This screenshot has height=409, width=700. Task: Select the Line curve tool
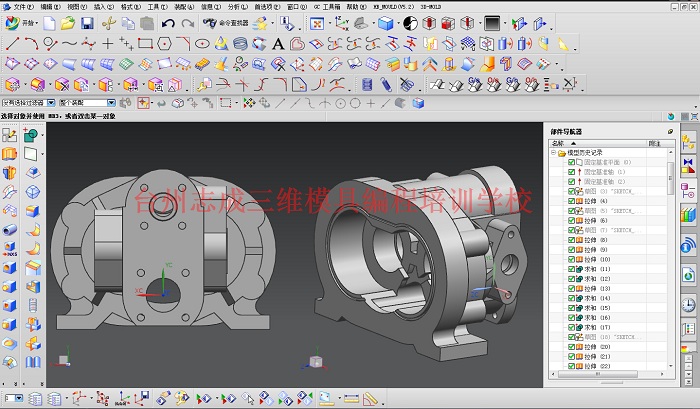coord(12,44)
